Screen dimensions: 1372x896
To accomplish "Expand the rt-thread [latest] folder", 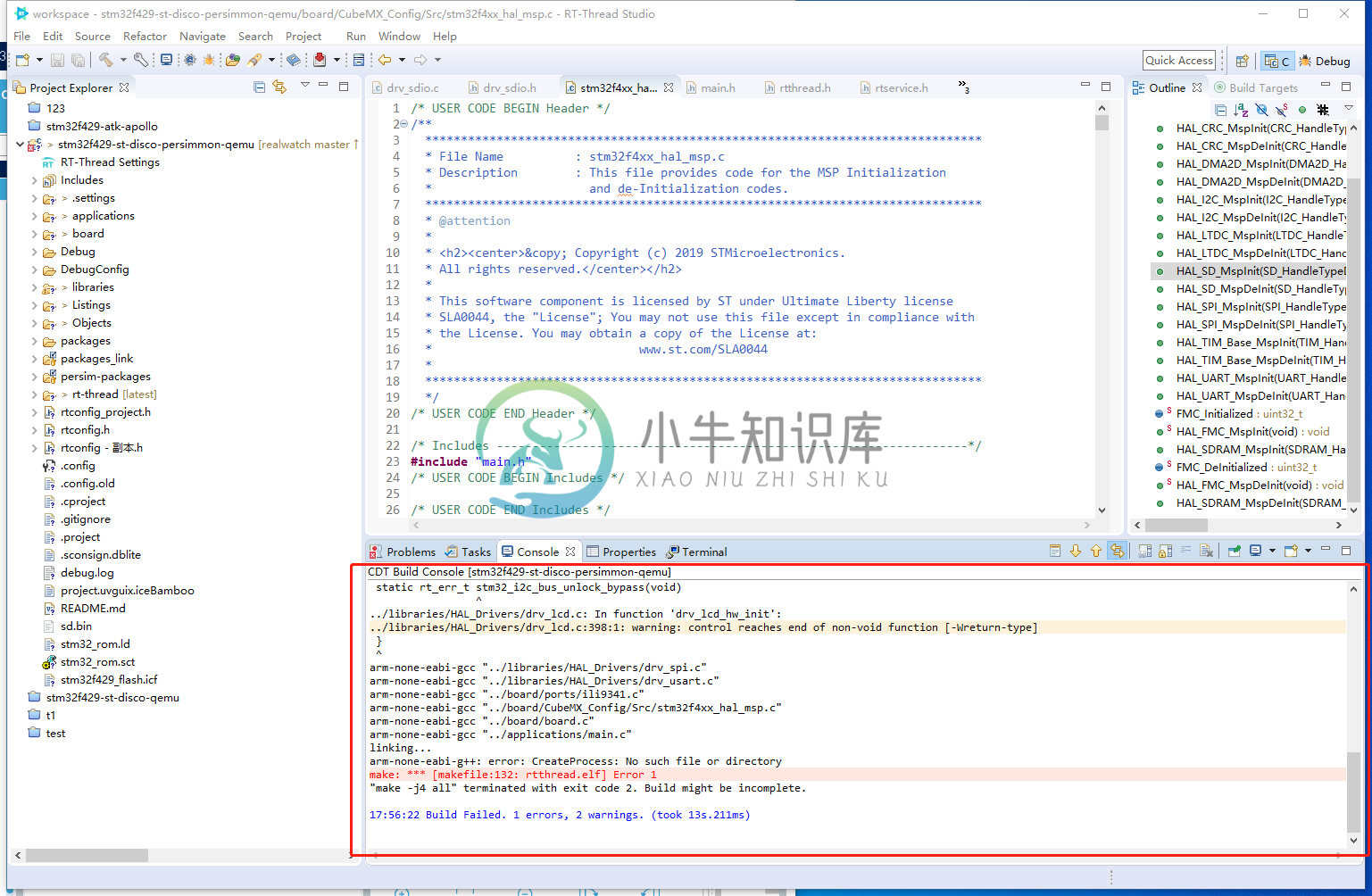I will tap(35, 394).
